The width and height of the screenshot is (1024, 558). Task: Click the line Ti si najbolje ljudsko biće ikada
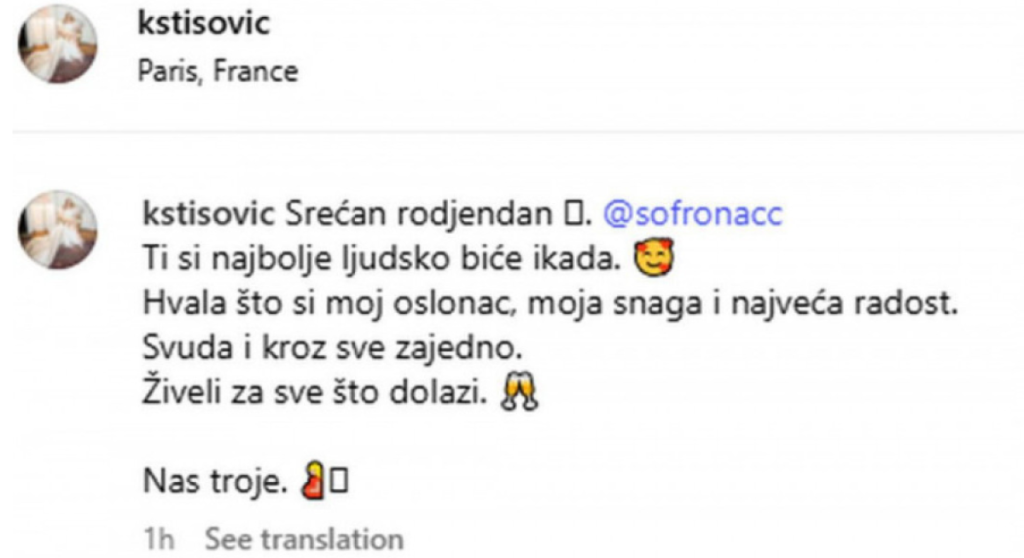[x=381, y=259]
